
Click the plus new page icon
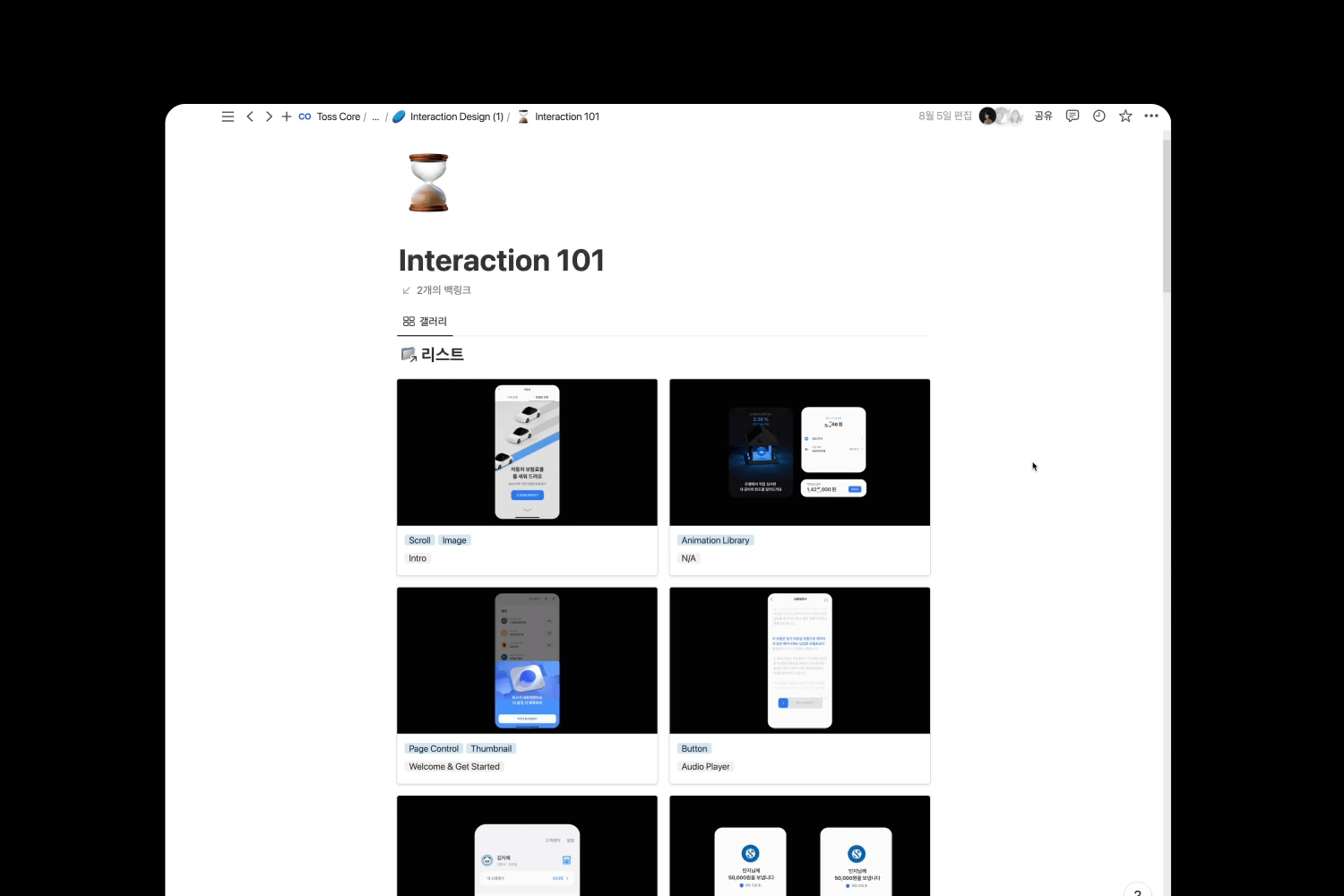click(287, 116)
